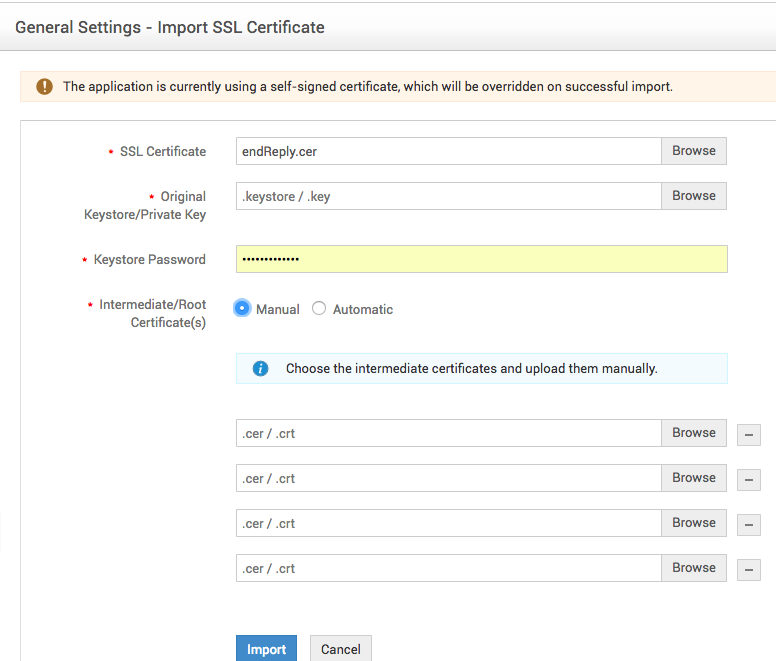
Task: Browse for the first intermediate certificate
Action: point(693,433)
